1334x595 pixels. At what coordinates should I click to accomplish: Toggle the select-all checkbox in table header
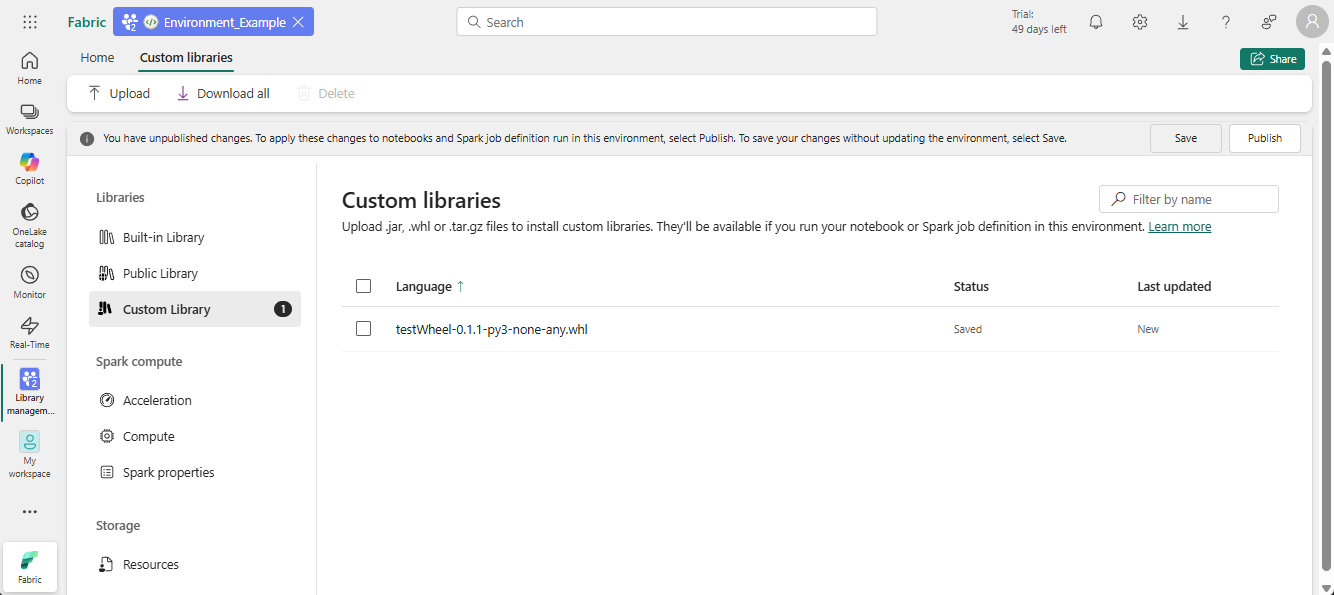[363, 286]
